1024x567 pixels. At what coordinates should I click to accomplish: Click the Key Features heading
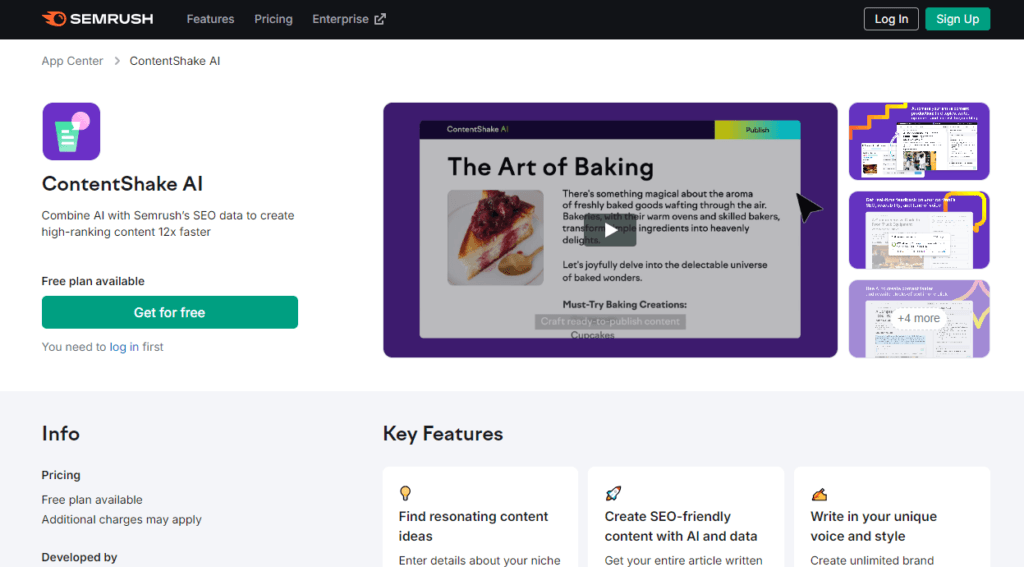pyautogui.click(x=443, y=434)
